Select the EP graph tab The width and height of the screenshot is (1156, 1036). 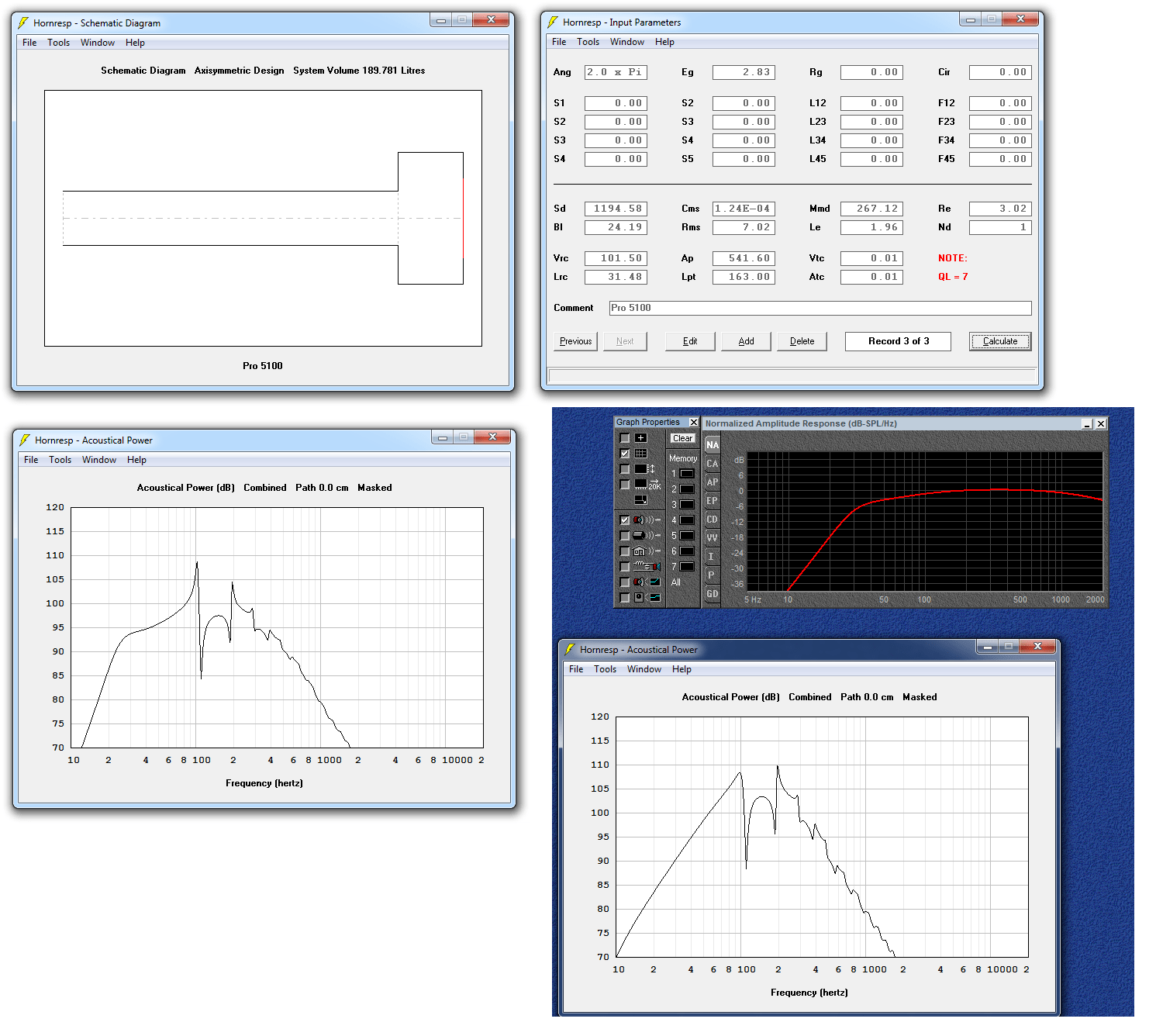click(713, 500)
